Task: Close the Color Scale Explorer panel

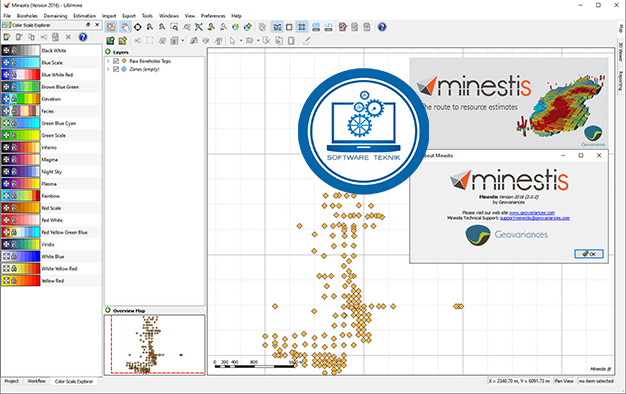Action: 97,25
